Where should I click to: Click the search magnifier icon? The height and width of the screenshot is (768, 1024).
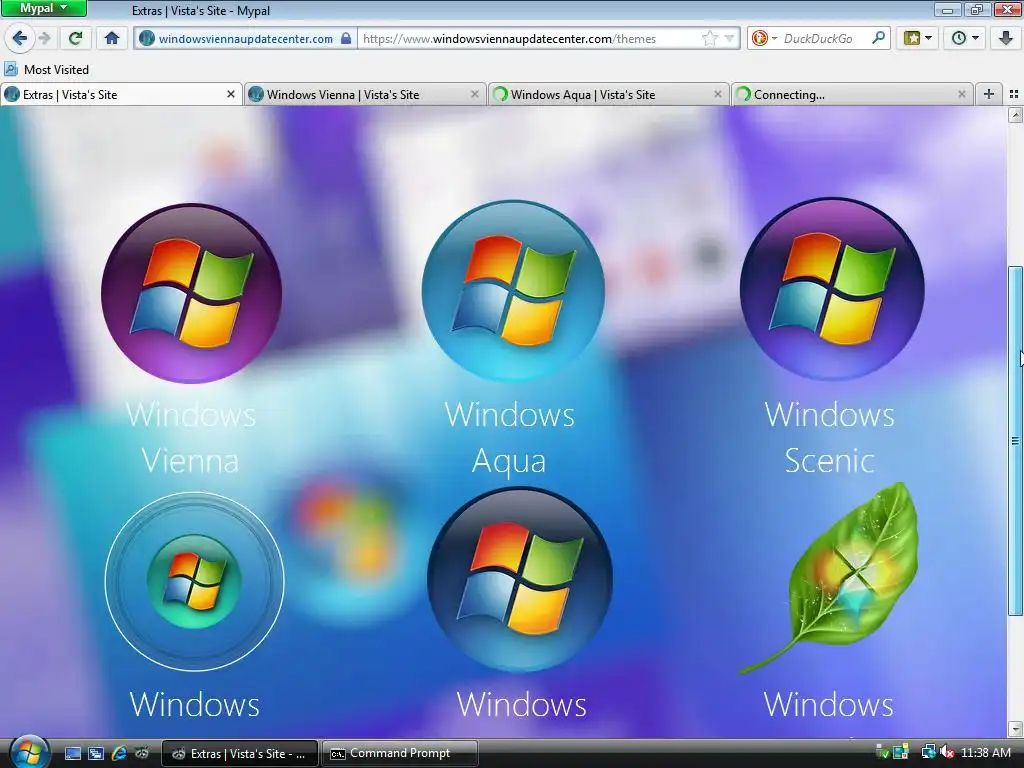(x=879, y=39)
